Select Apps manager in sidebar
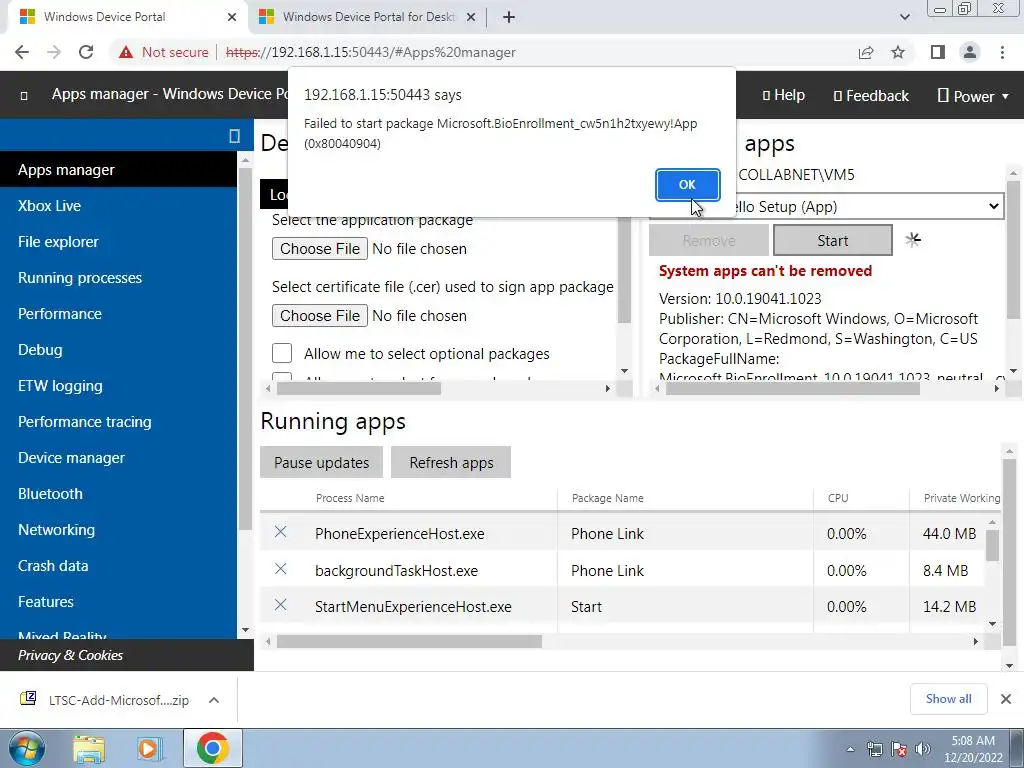 click(118, 170)
